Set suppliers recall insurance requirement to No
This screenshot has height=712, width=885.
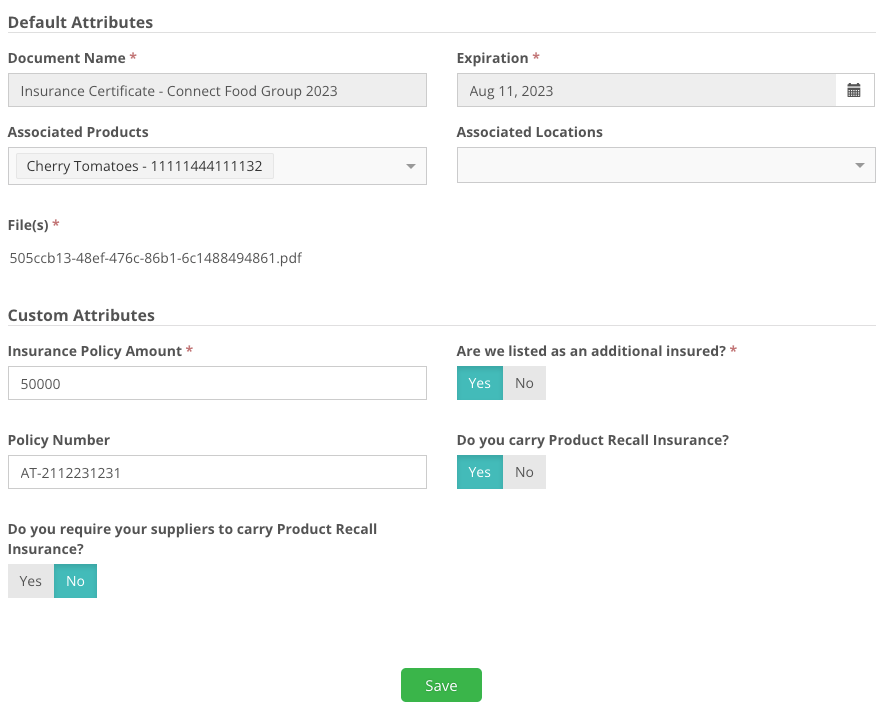pyautogui.click(x=75, y=581)
